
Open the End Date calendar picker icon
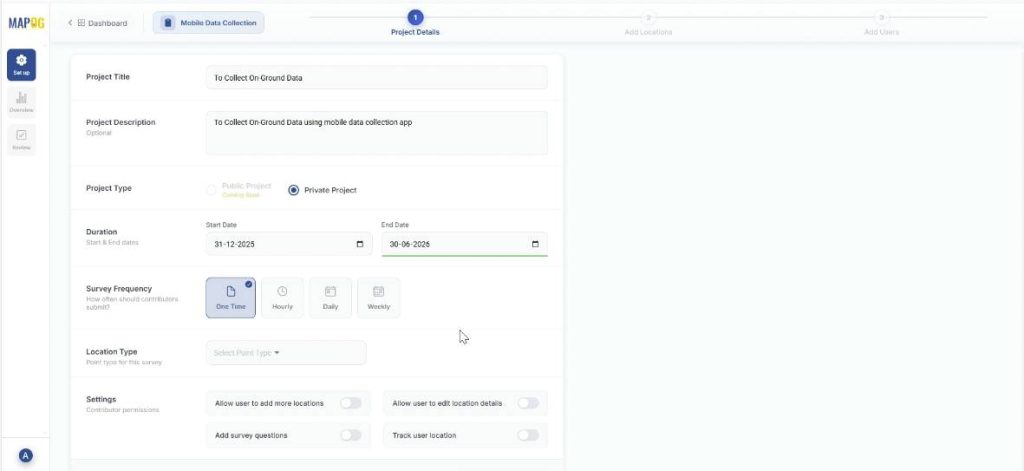tap(535, 244)
